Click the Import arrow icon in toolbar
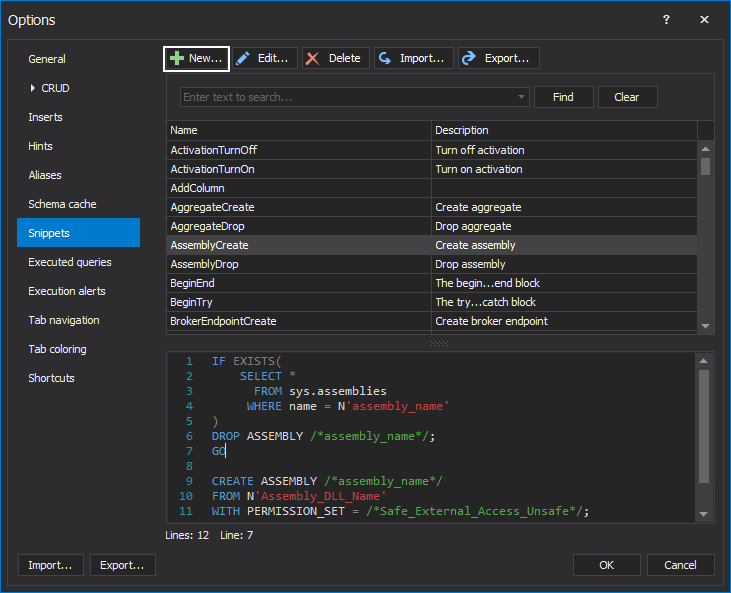The height and width of the screenshot is (593, 731). coord(385,59)
